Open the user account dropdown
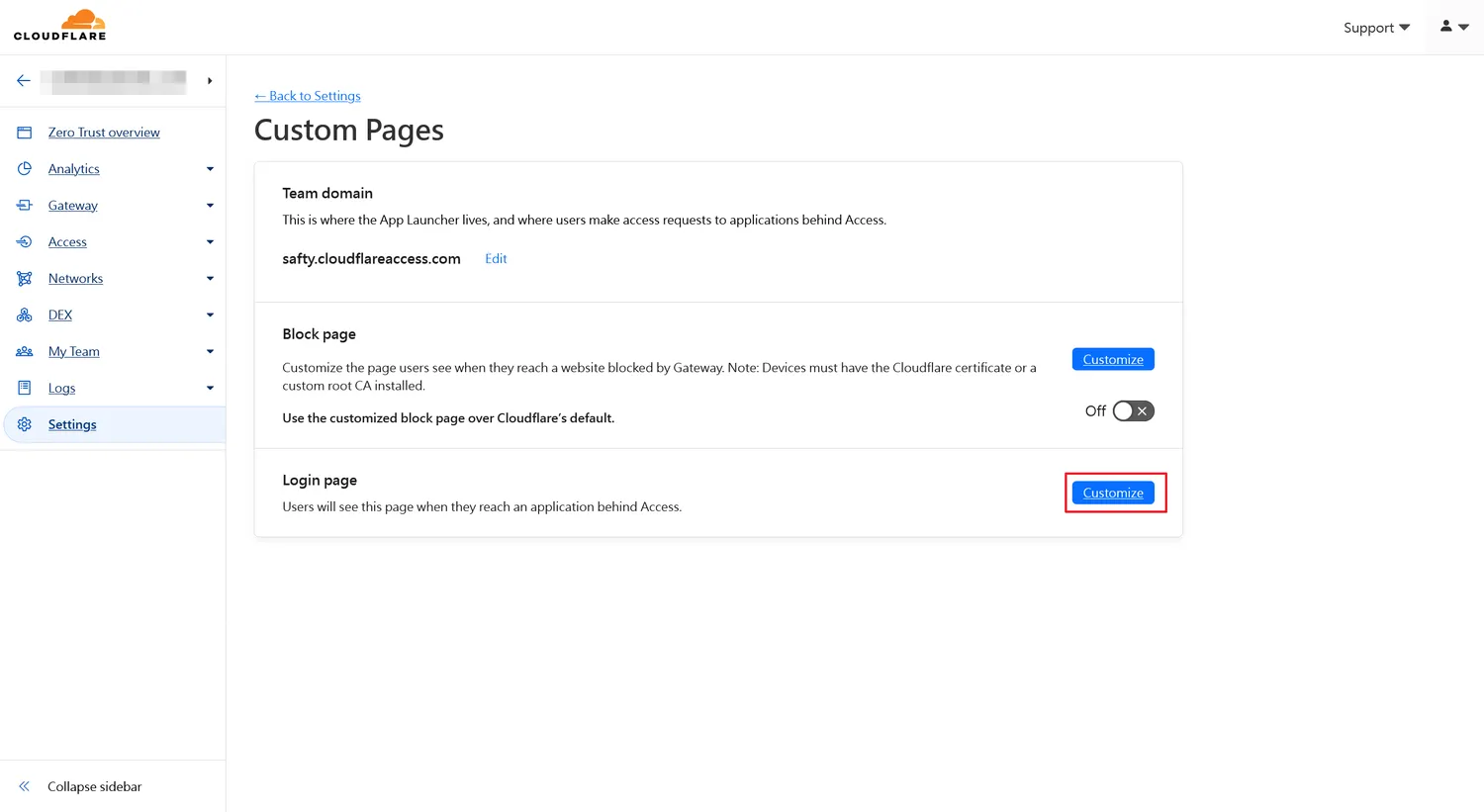 tap(1453, 28)
